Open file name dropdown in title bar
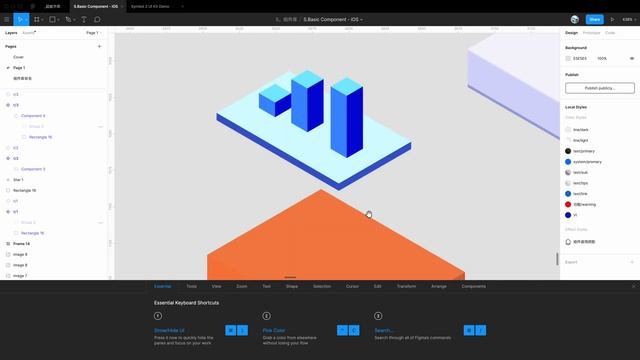Viewport: 640px width, 360px height. pos(362,20)
